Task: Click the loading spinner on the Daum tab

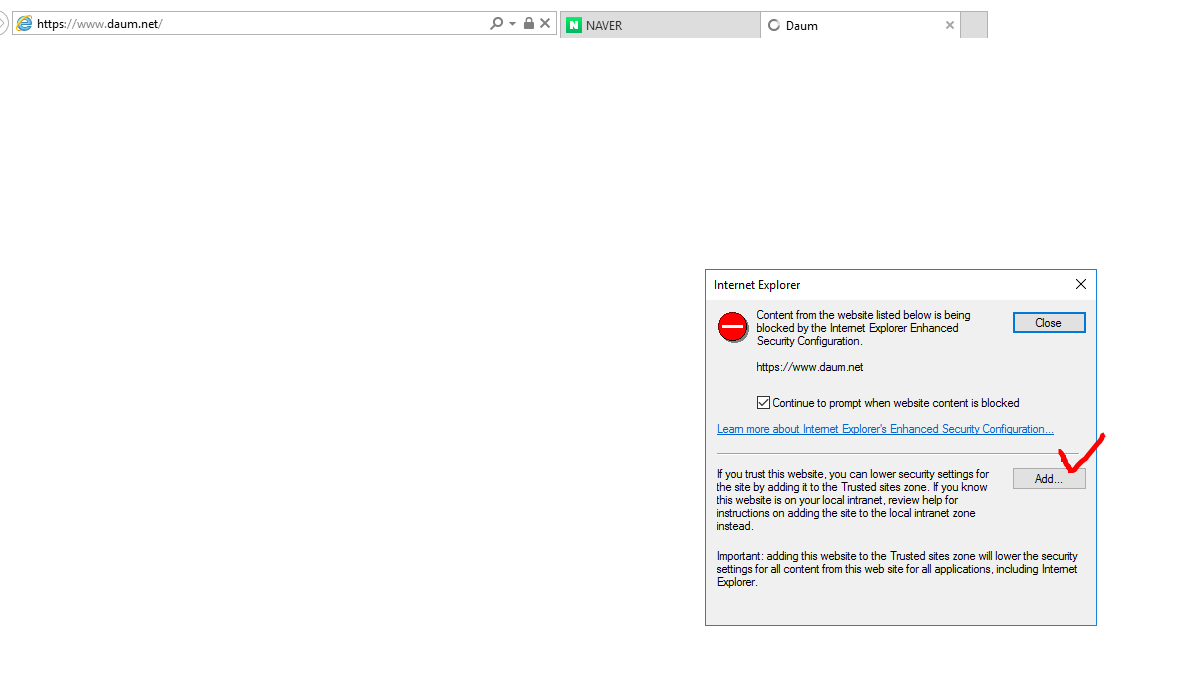Action: [773, 25]
